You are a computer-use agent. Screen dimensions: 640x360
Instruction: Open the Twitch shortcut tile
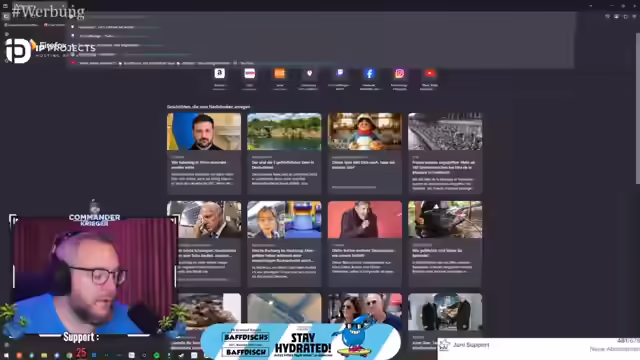[x=340, y=73]
